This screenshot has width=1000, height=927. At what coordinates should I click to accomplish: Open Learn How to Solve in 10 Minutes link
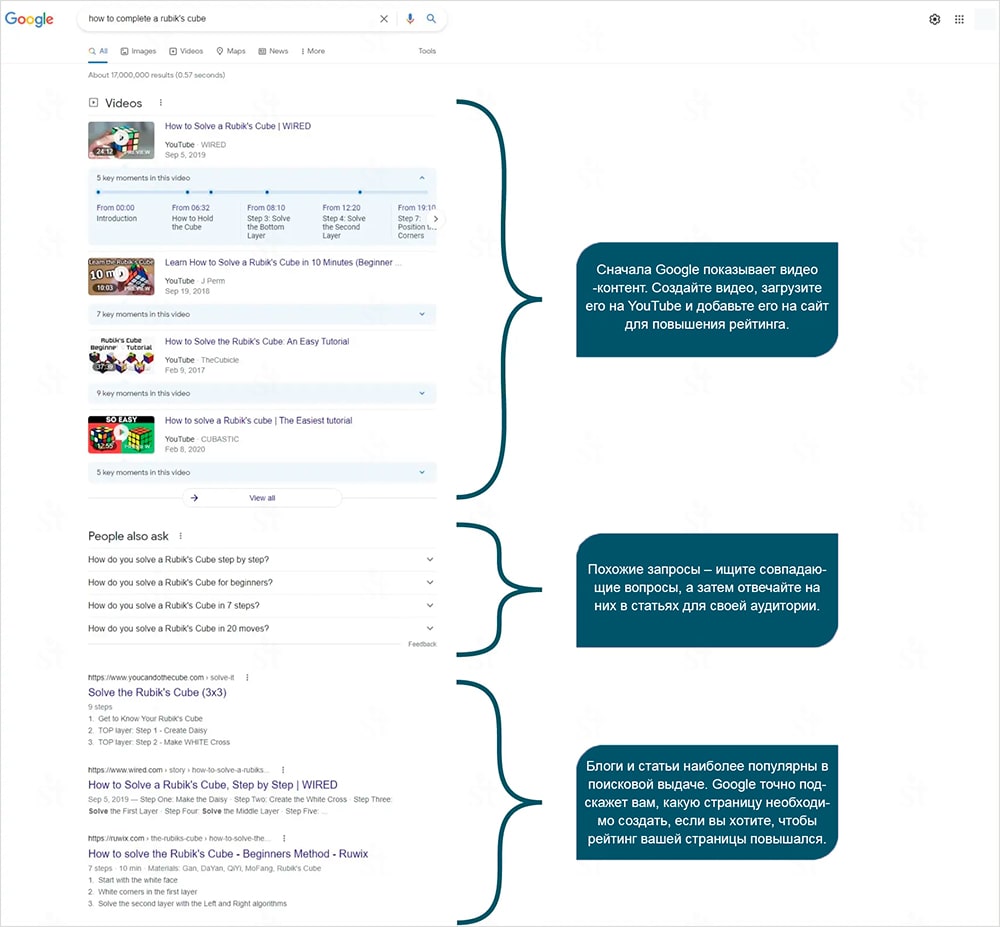283,263
